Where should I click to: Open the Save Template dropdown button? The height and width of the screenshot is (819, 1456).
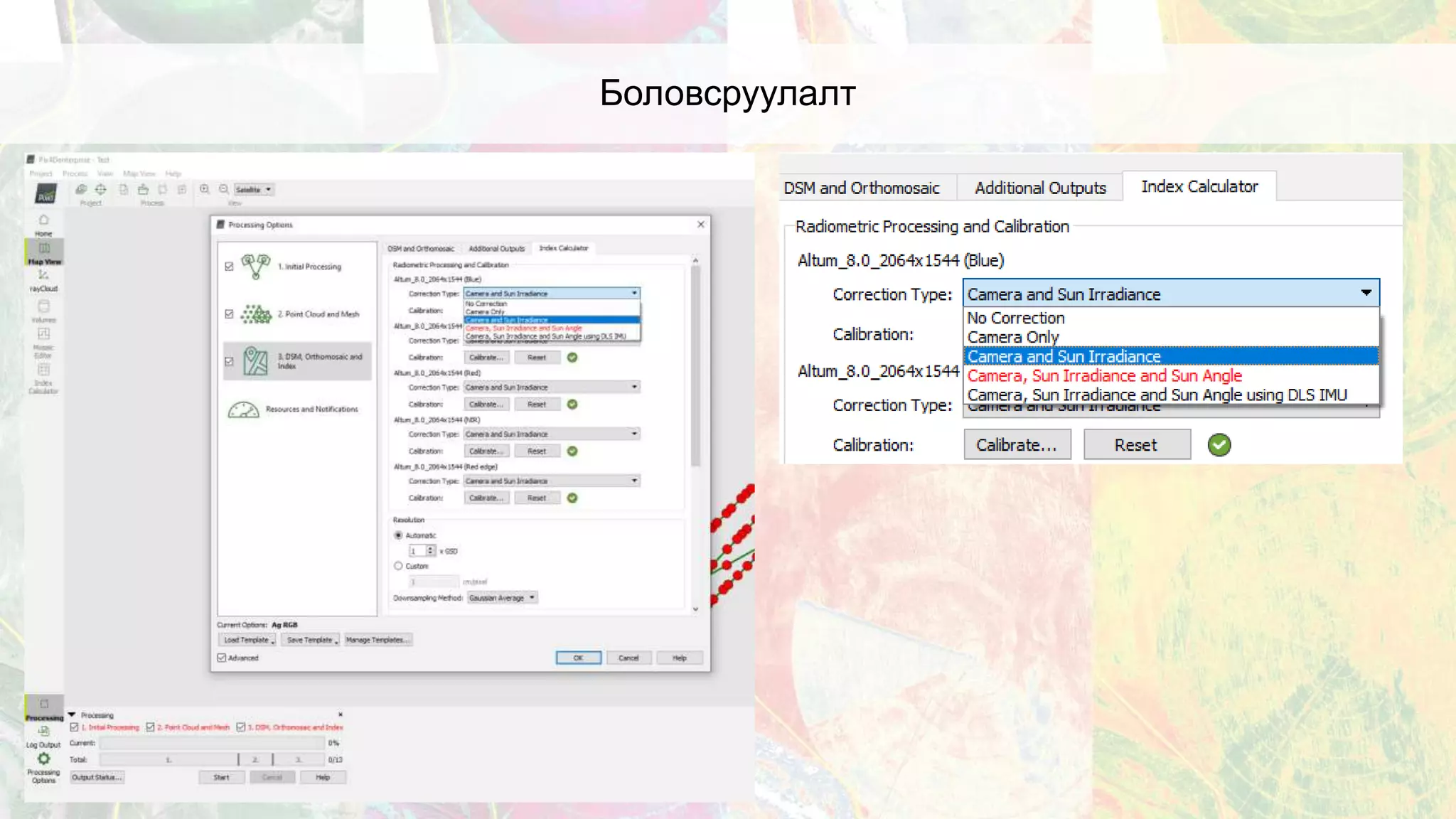311,640
